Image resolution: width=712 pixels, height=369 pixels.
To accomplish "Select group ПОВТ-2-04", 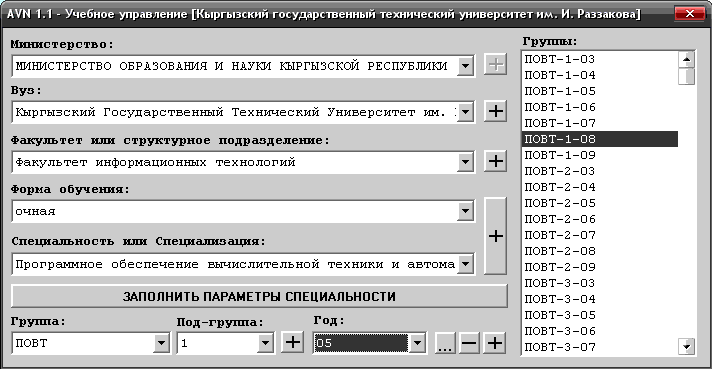I will point(600,187).
